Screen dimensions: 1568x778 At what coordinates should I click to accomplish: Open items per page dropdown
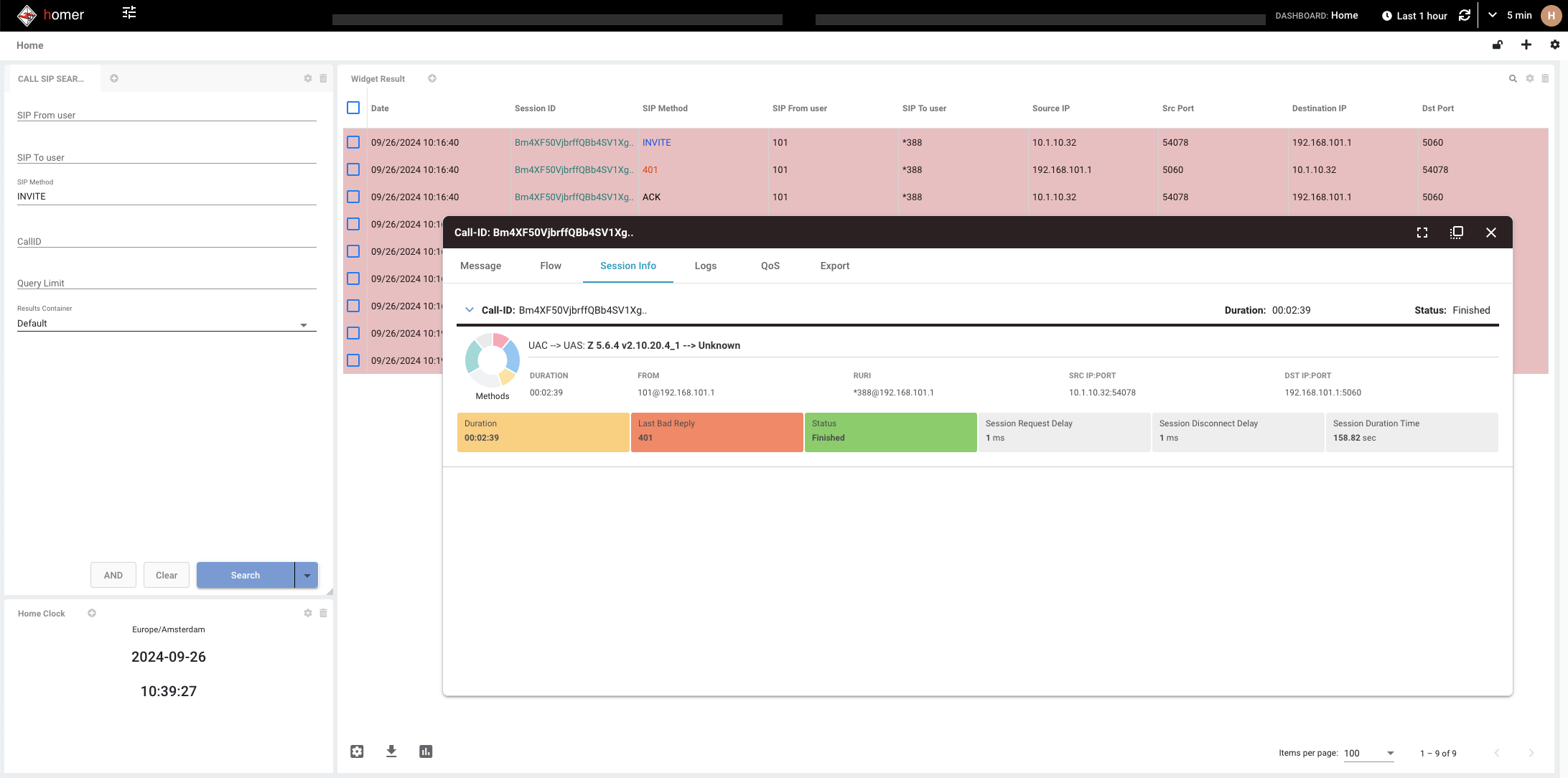(x=1368, y=754)
